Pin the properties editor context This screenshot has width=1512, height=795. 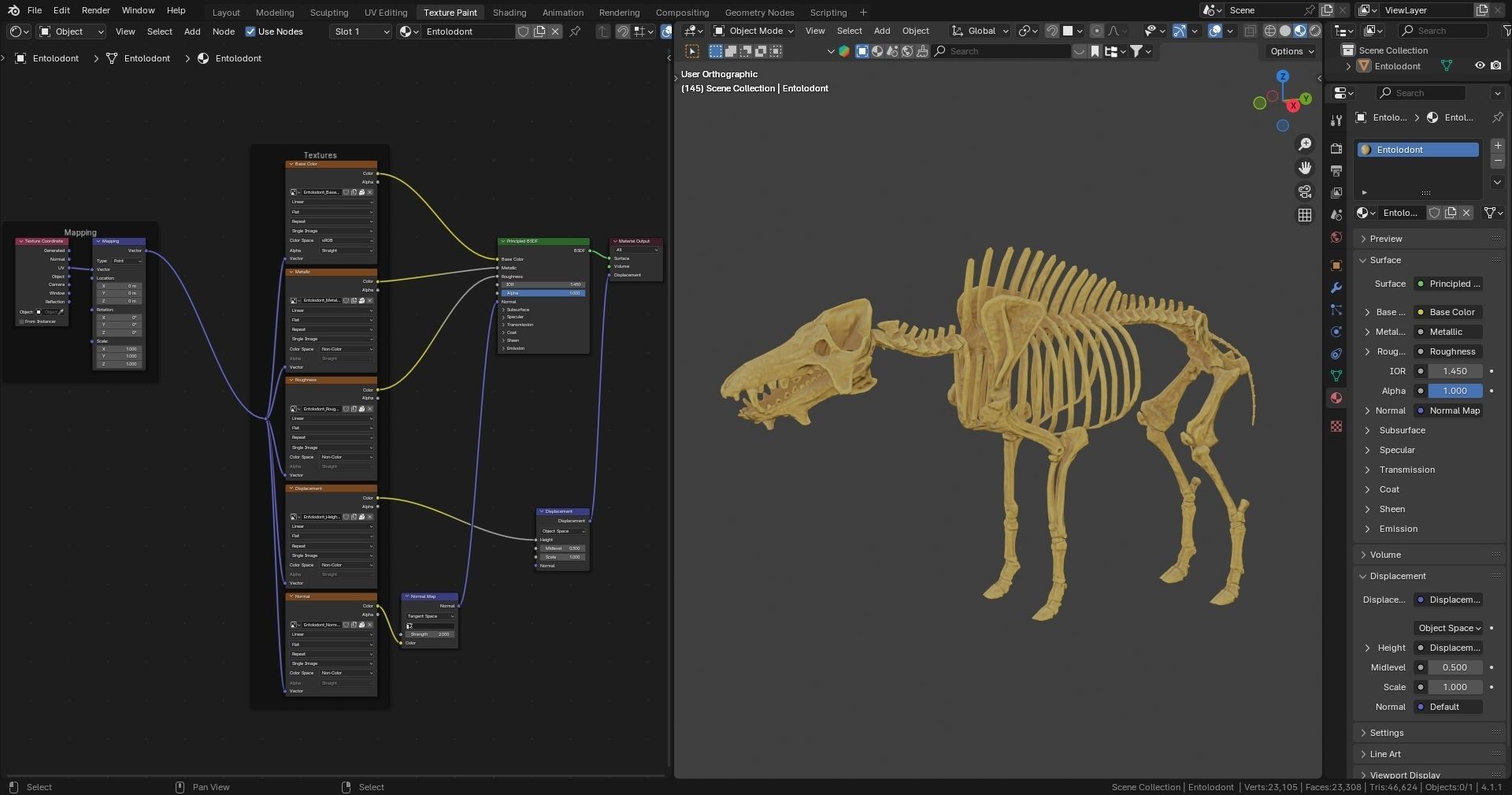pos(1497,117)
